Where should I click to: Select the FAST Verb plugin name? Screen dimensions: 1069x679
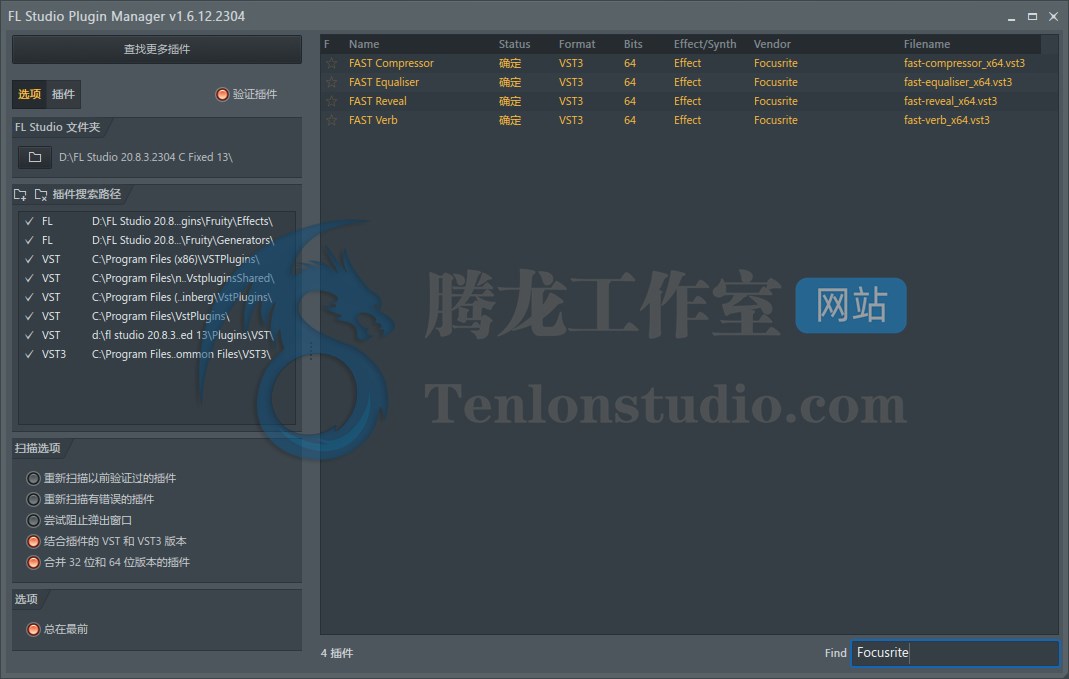[373, 121]
